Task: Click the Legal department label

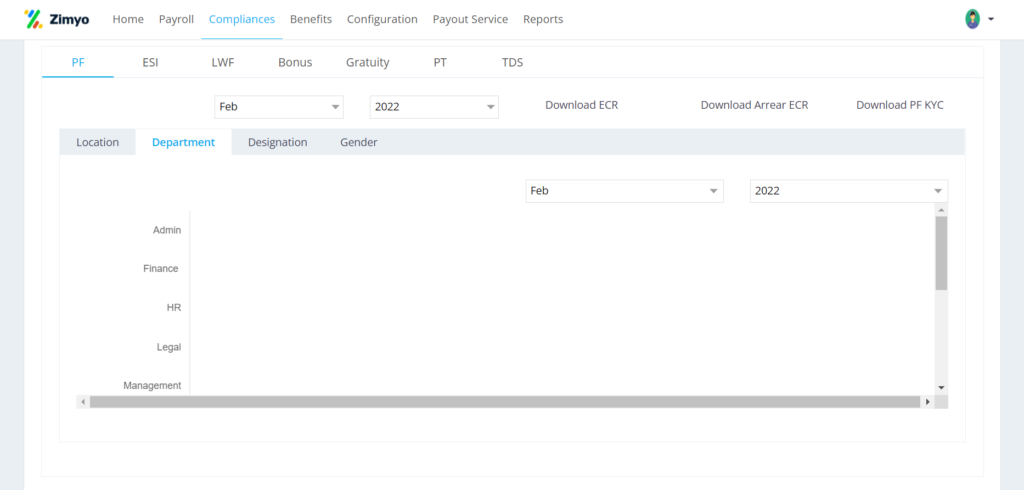Action: pos(168,347)
